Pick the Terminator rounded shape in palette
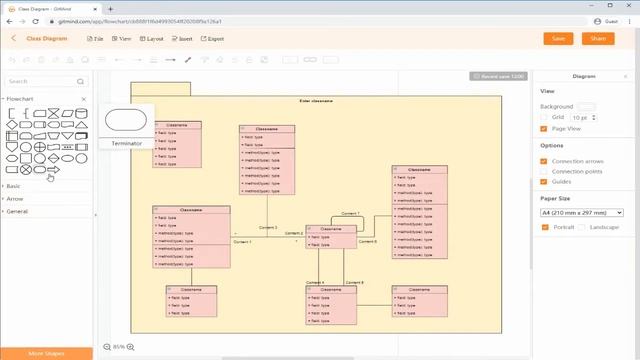640x360 pixels. click(x=40, y=169)
